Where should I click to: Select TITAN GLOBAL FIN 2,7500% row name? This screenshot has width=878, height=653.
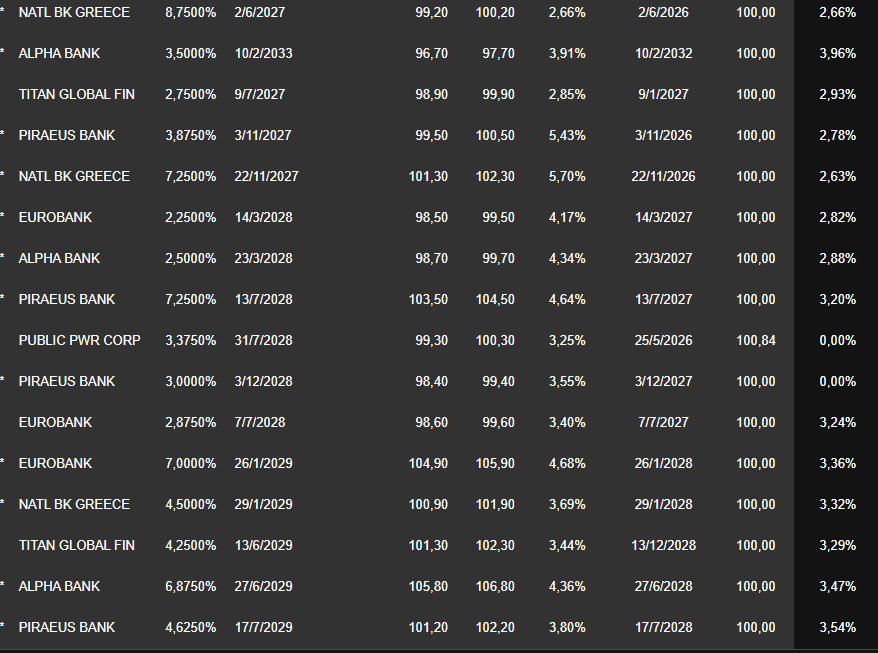click(77, 94)
